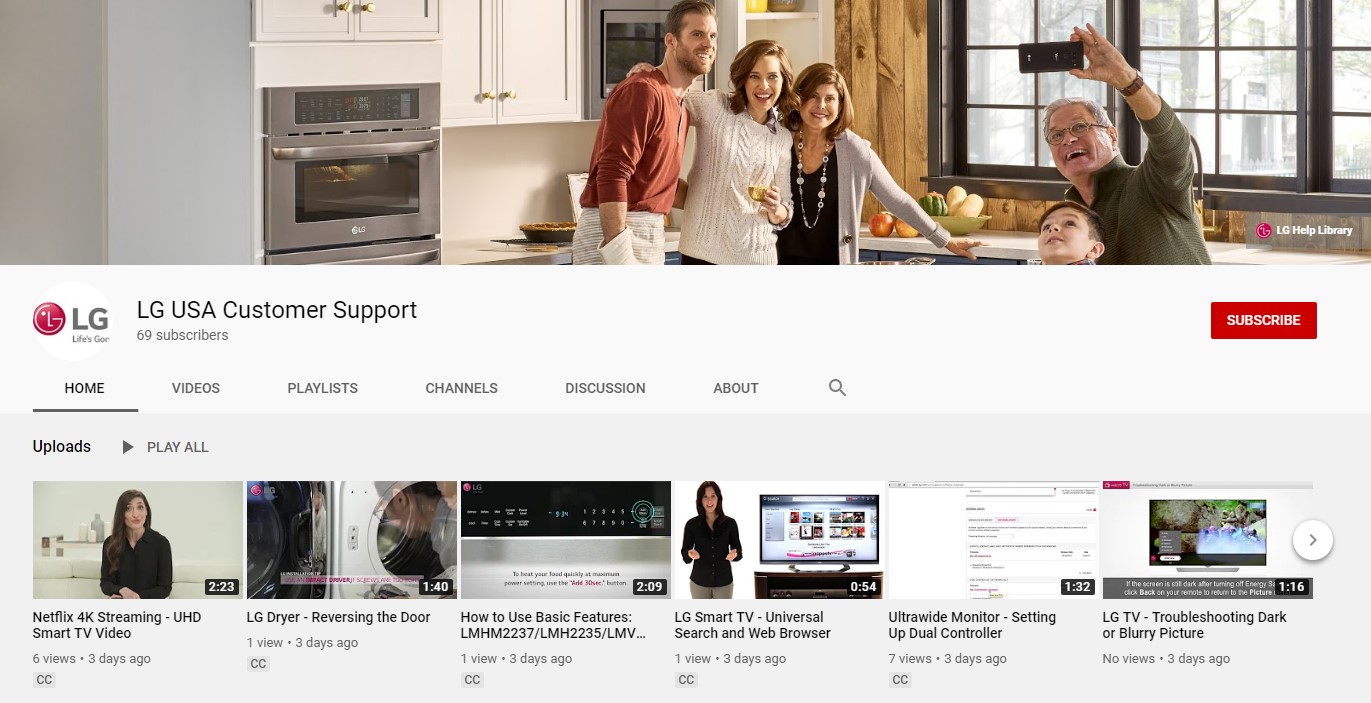Viewport: 1371px width, 703px height.
Task: Click the channel banner family photo
Action: [685, 132]
